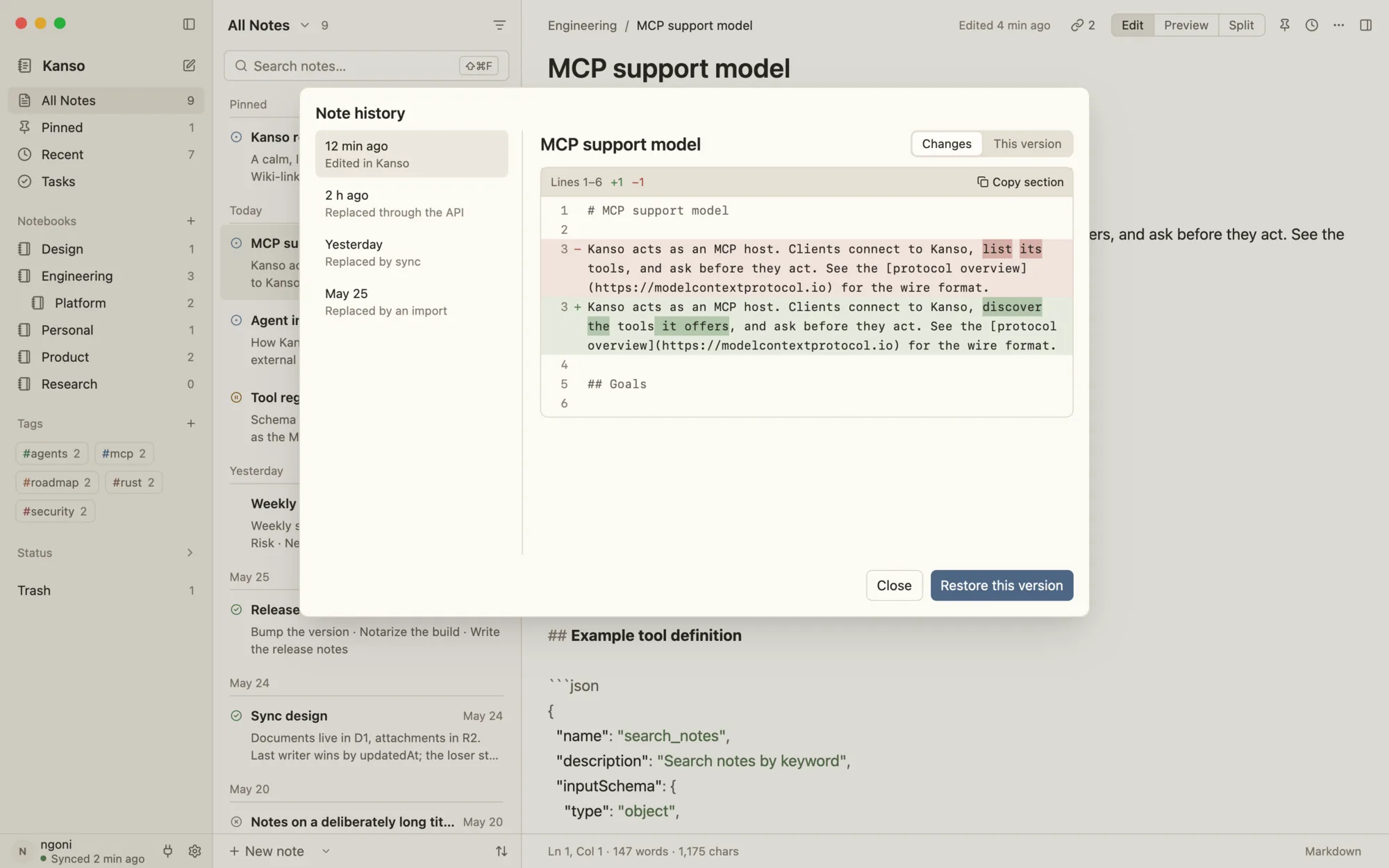Toggle status icon on Tool registry note
Viewport: 1389px width, 868px height.
236,397
